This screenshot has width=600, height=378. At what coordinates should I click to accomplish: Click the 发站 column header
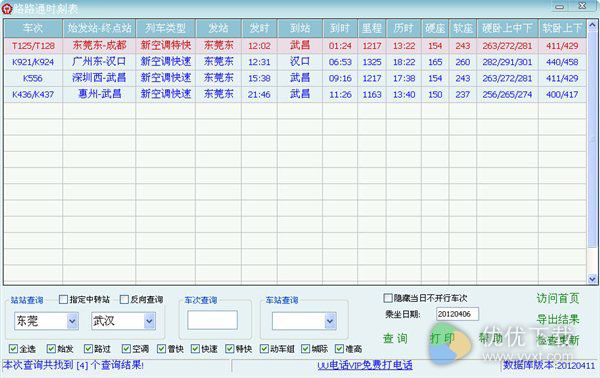pos(218,28)
